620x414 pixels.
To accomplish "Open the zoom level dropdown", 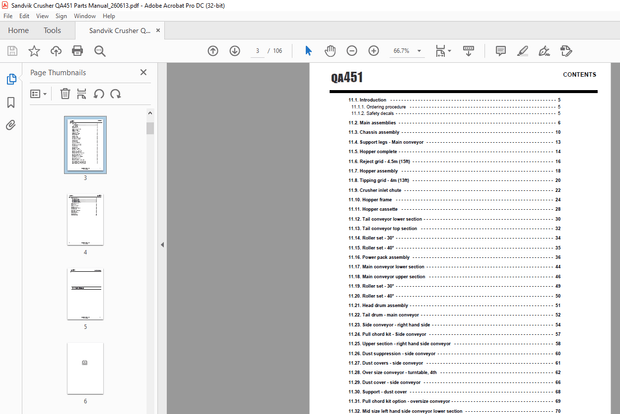I will coord(419,51).
